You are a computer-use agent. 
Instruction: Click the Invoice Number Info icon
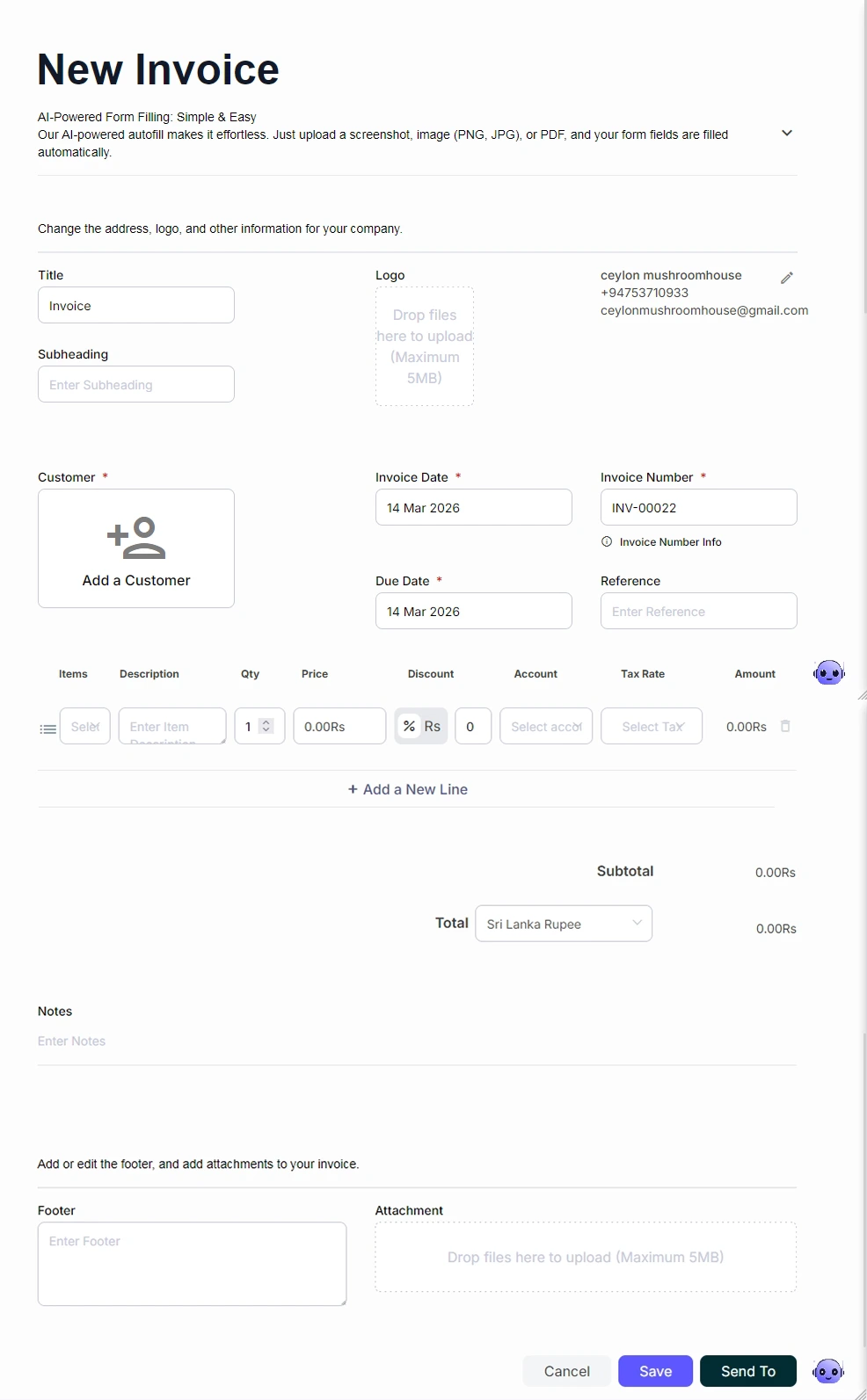pyautogui.click(x=607, y=542)
